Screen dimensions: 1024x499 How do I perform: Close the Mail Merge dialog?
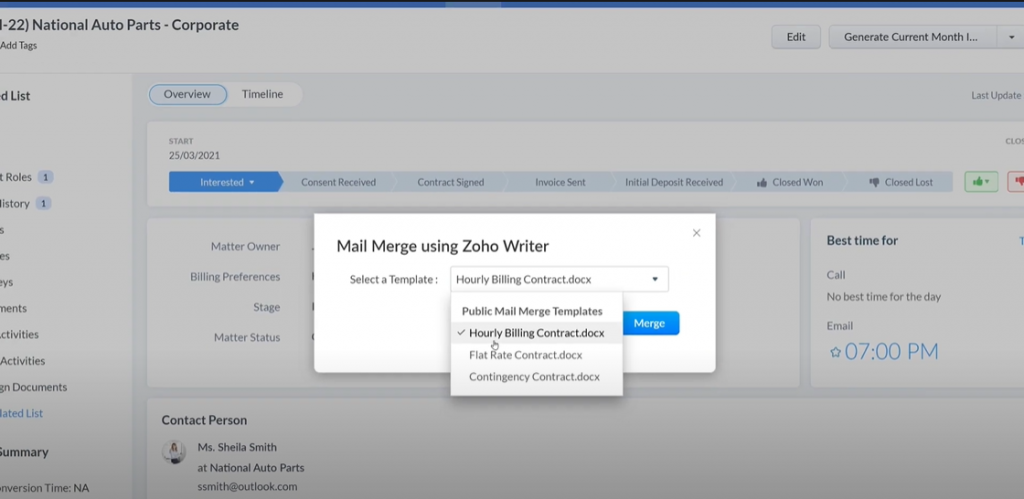696,233
